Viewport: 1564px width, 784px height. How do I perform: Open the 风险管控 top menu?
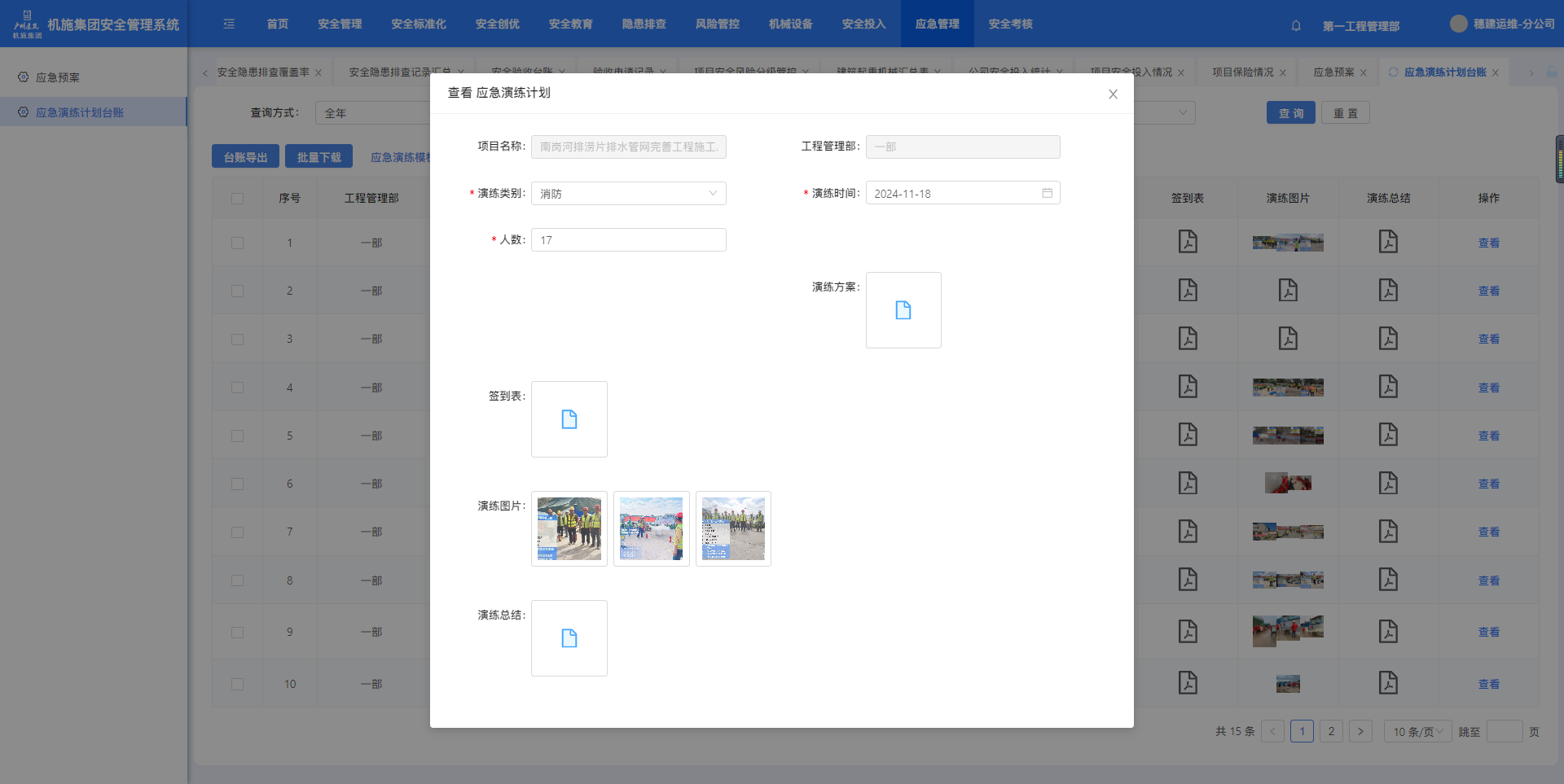[717, 24]
